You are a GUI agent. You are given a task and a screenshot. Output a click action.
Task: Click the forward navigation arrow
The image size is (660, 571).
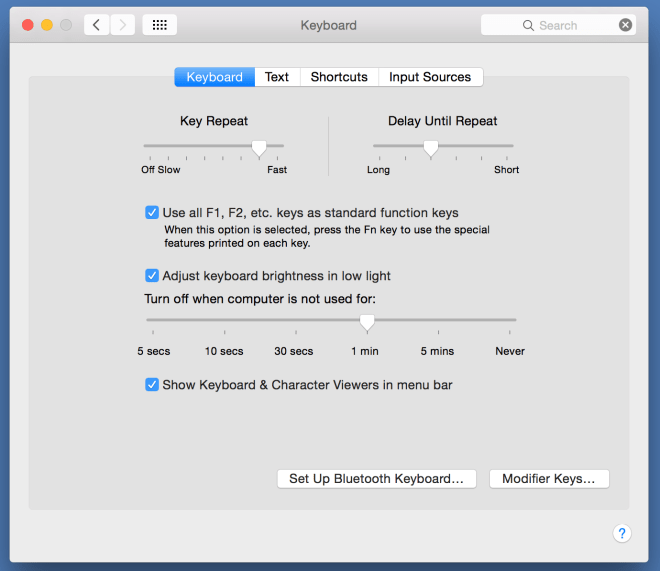[123, 25]
